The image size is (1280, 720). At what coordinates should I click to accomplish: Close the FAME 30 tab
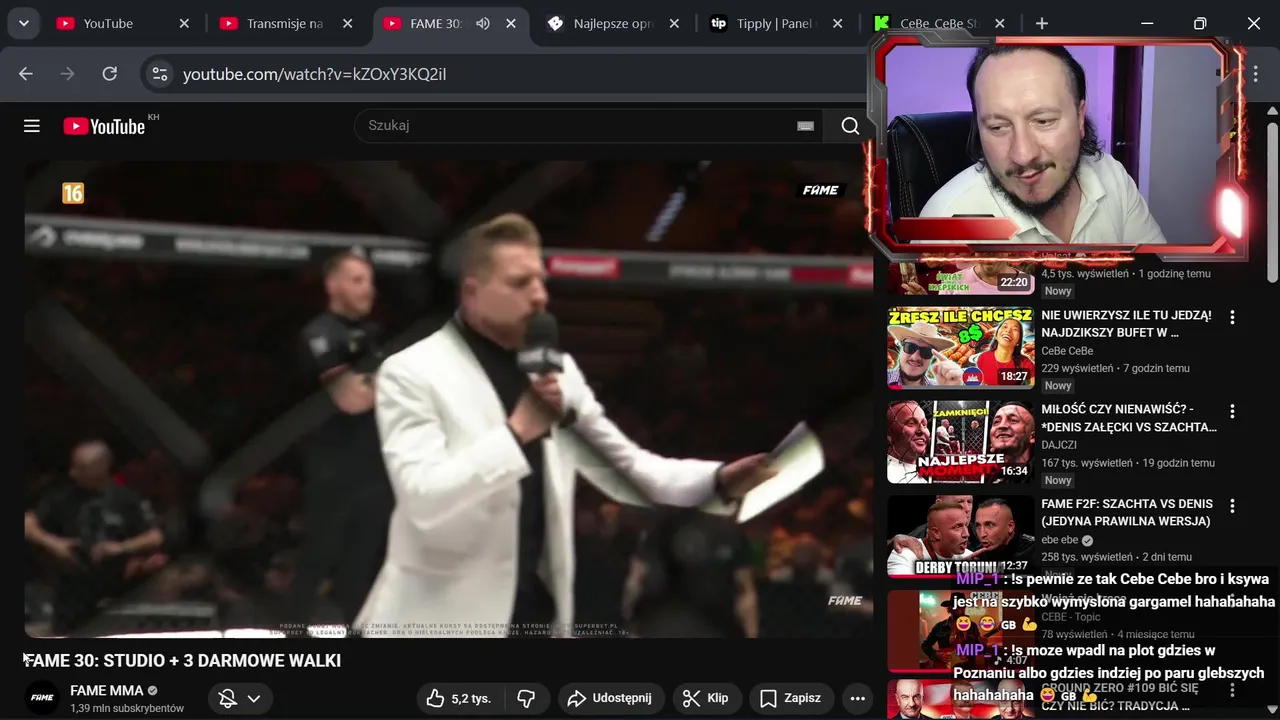click(x=511, y=23)
